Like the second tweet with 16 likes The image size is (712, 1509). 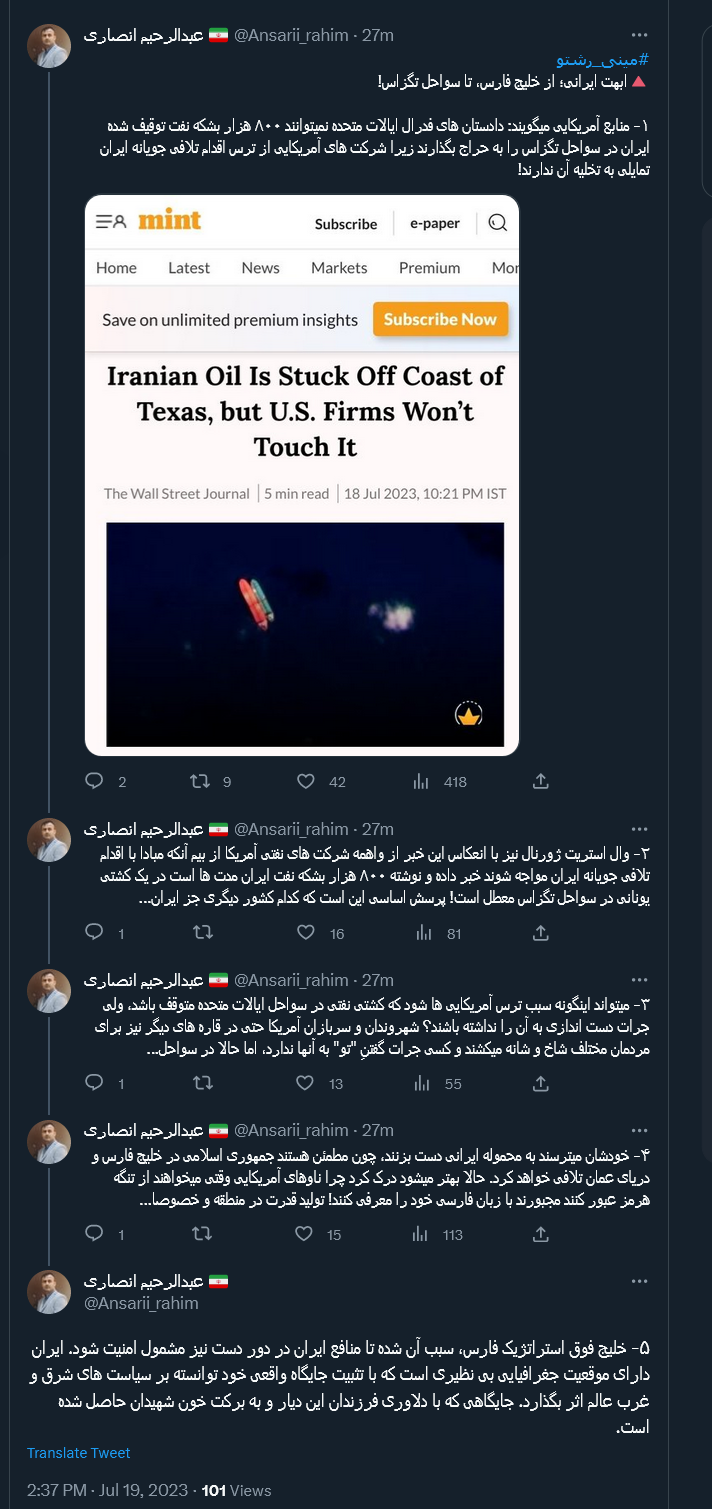click(306, 933)
